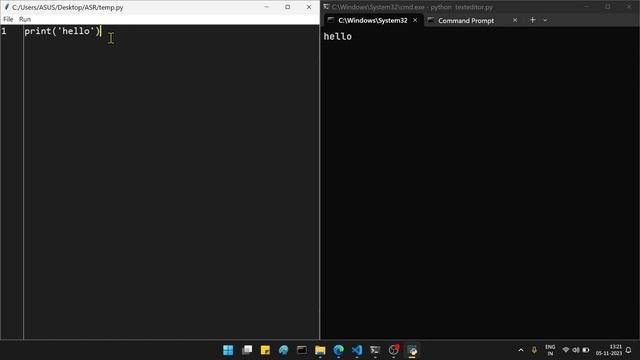The height and width of the screenshot is (360, 640).
Task: Click the cmd.exe terminal title bar icon
Action: pos(326,7)
